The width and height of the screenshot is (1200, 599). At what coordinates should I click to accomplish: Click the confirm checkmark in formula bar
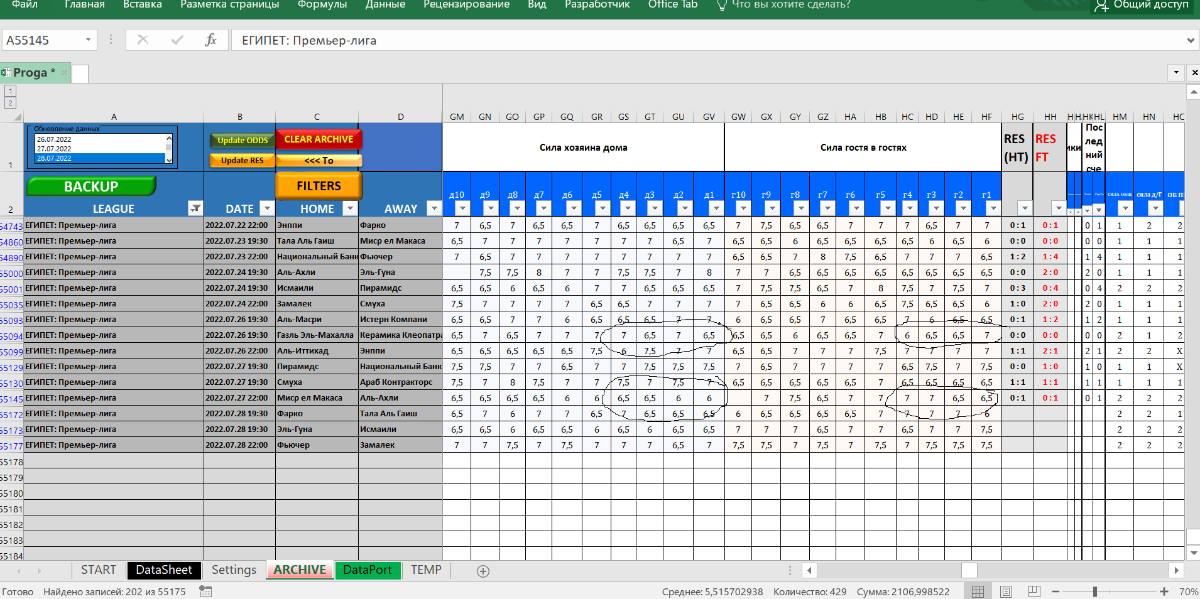[x=177, y=40]
